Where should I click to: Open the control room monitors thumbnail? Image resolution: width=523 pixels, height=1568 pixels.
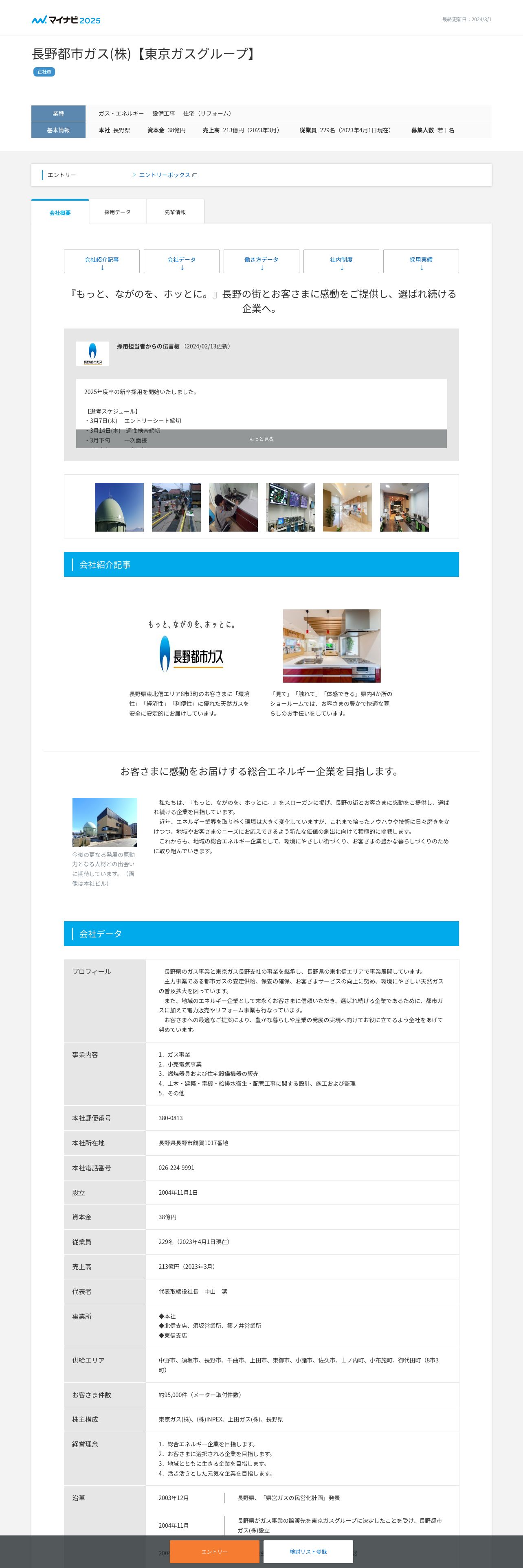point(290,507)
